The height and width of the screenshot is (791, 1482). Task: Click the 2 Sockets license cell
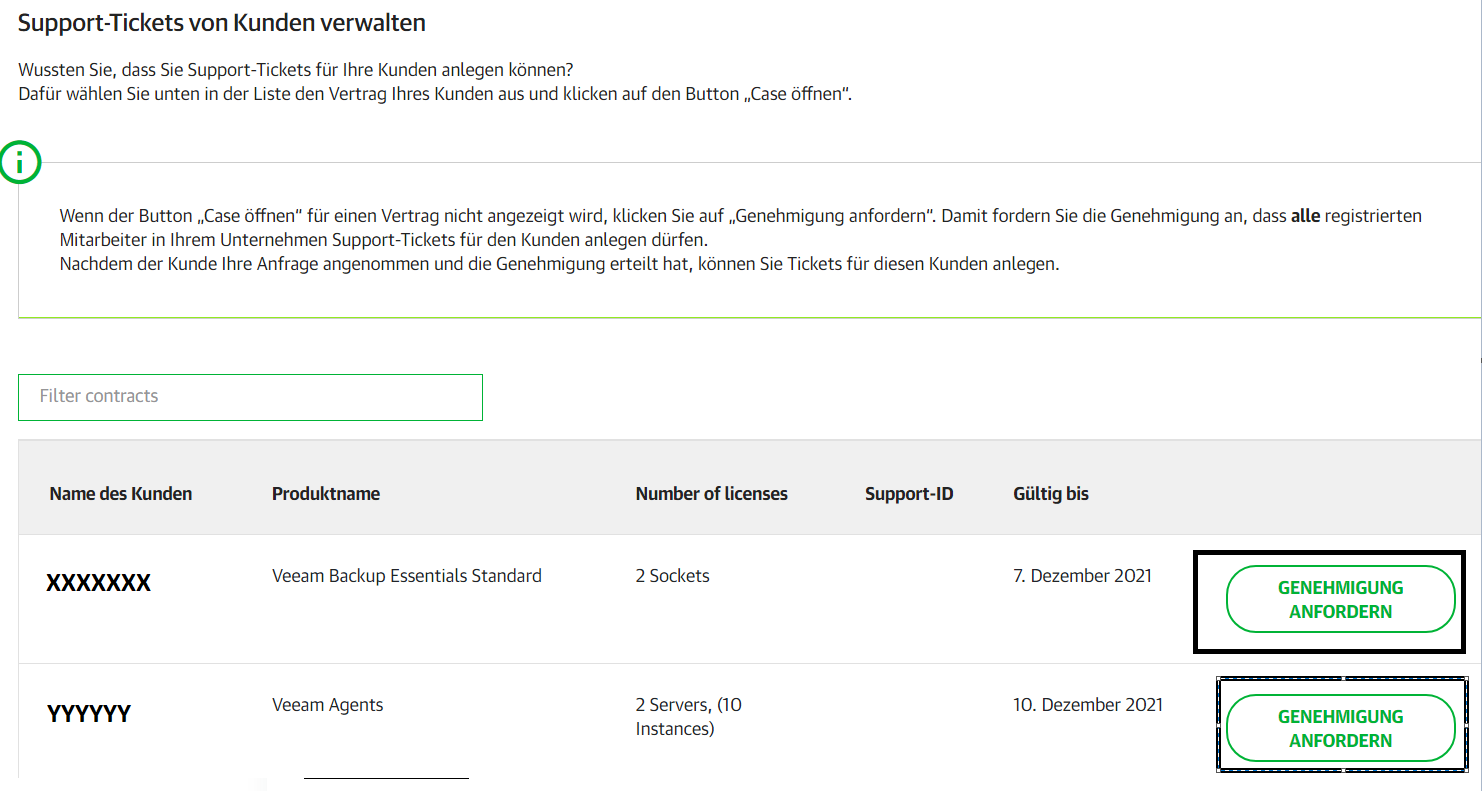(x=672, y=576)
